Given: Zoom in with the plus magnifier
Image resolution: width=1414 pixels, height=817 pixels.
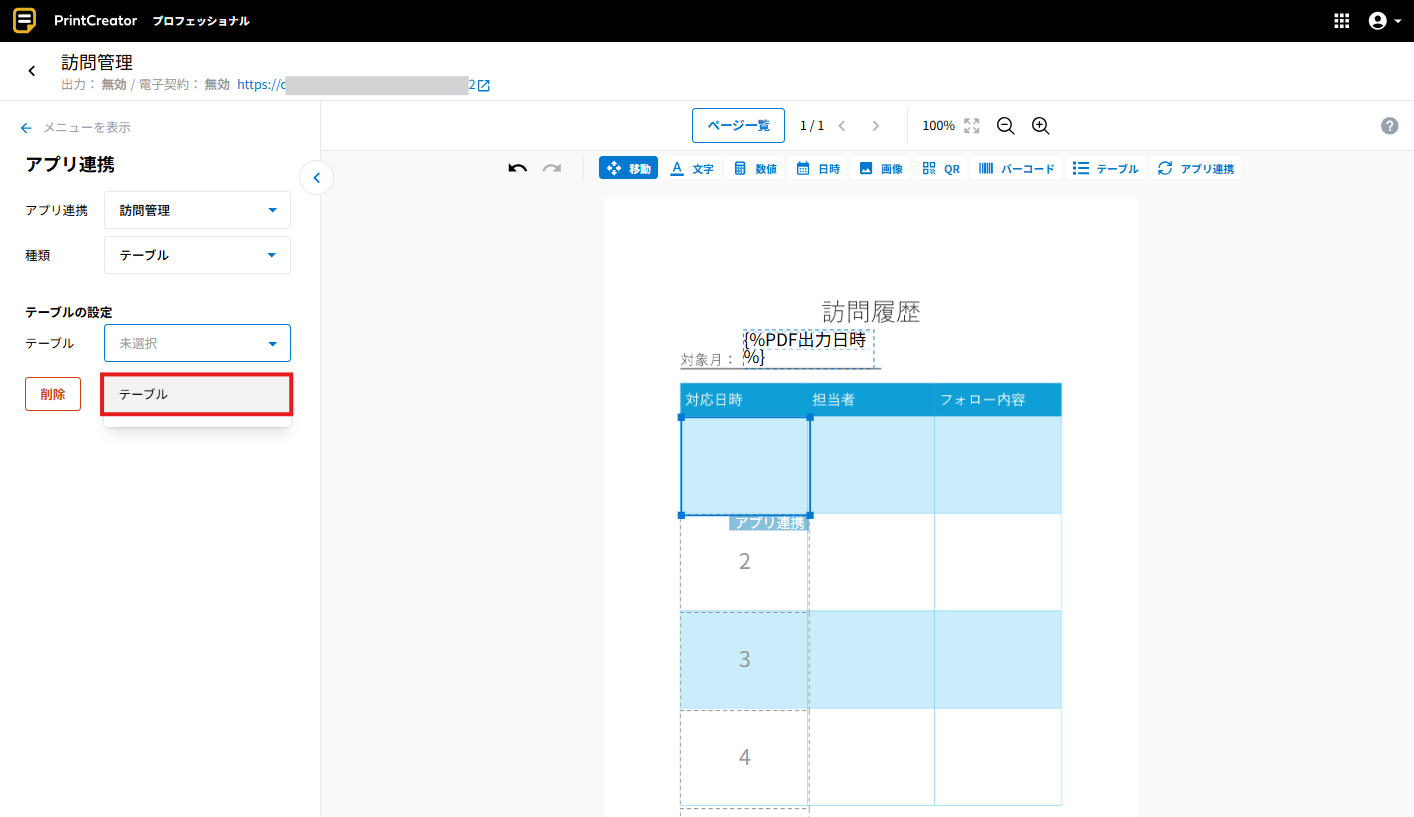Looking at the screenshot, I should pyautogui.click(x=1040, y=126).
